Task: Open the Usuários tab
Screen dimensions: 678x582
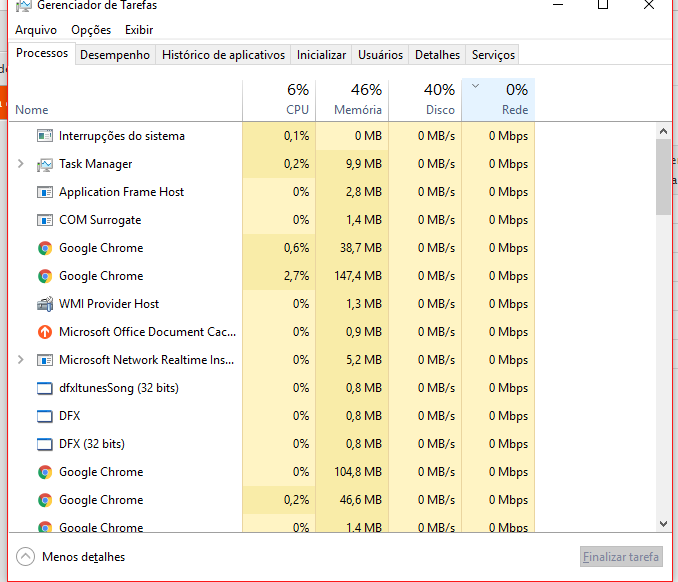Action: click(380, 55)
